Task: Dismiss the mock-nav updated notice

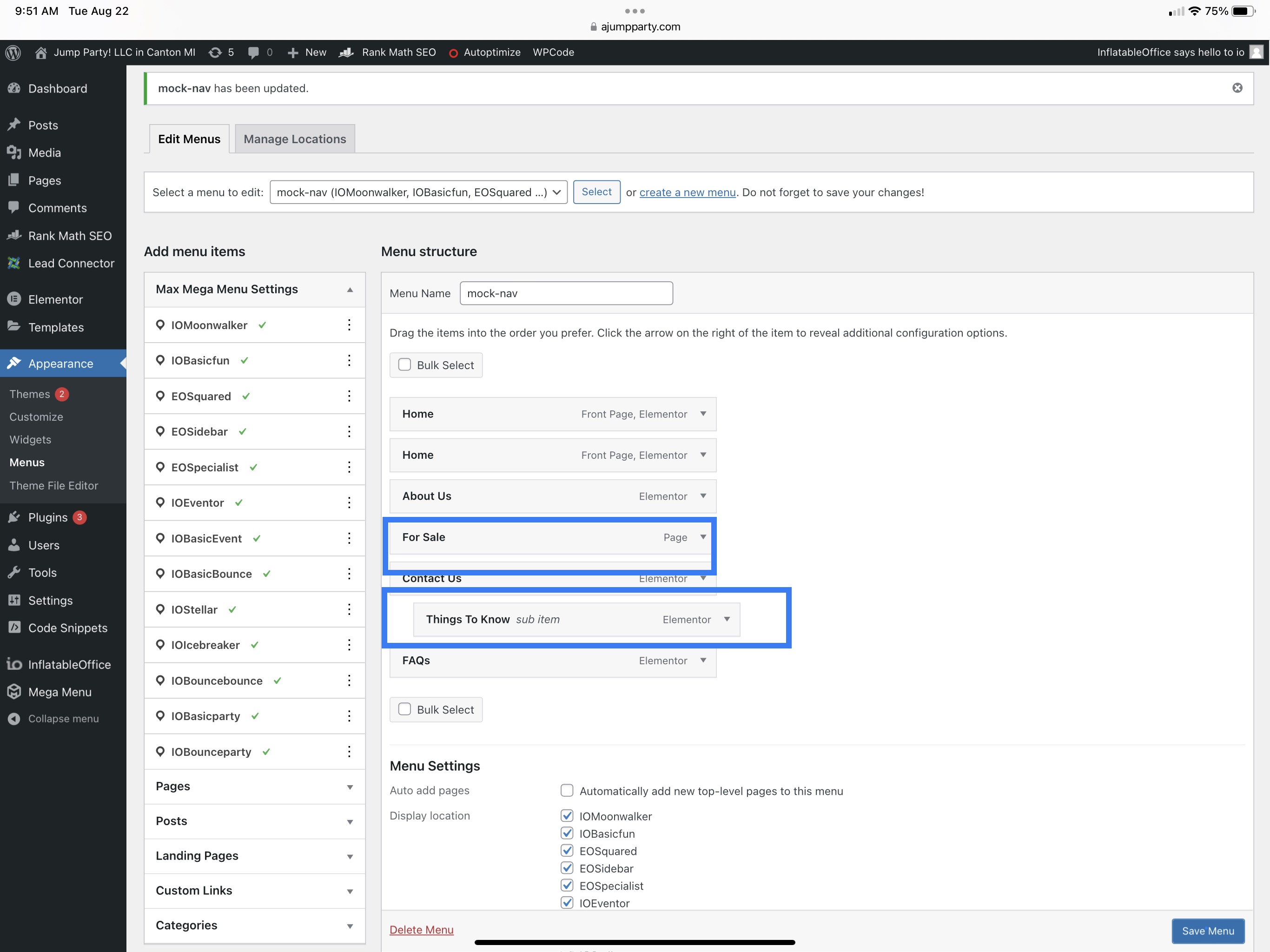Action: [1237, 88]
